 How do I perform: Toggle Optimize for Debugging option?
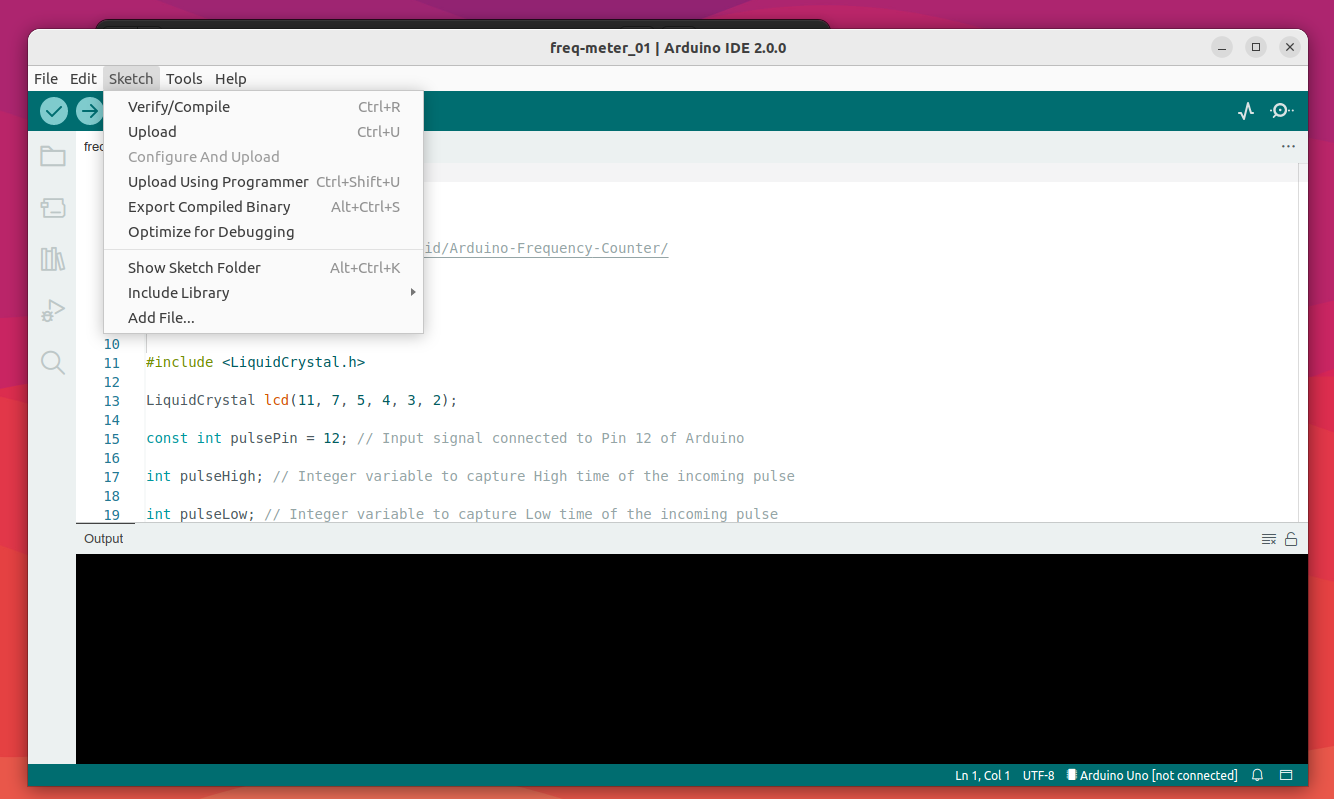[x=264, y=232]
